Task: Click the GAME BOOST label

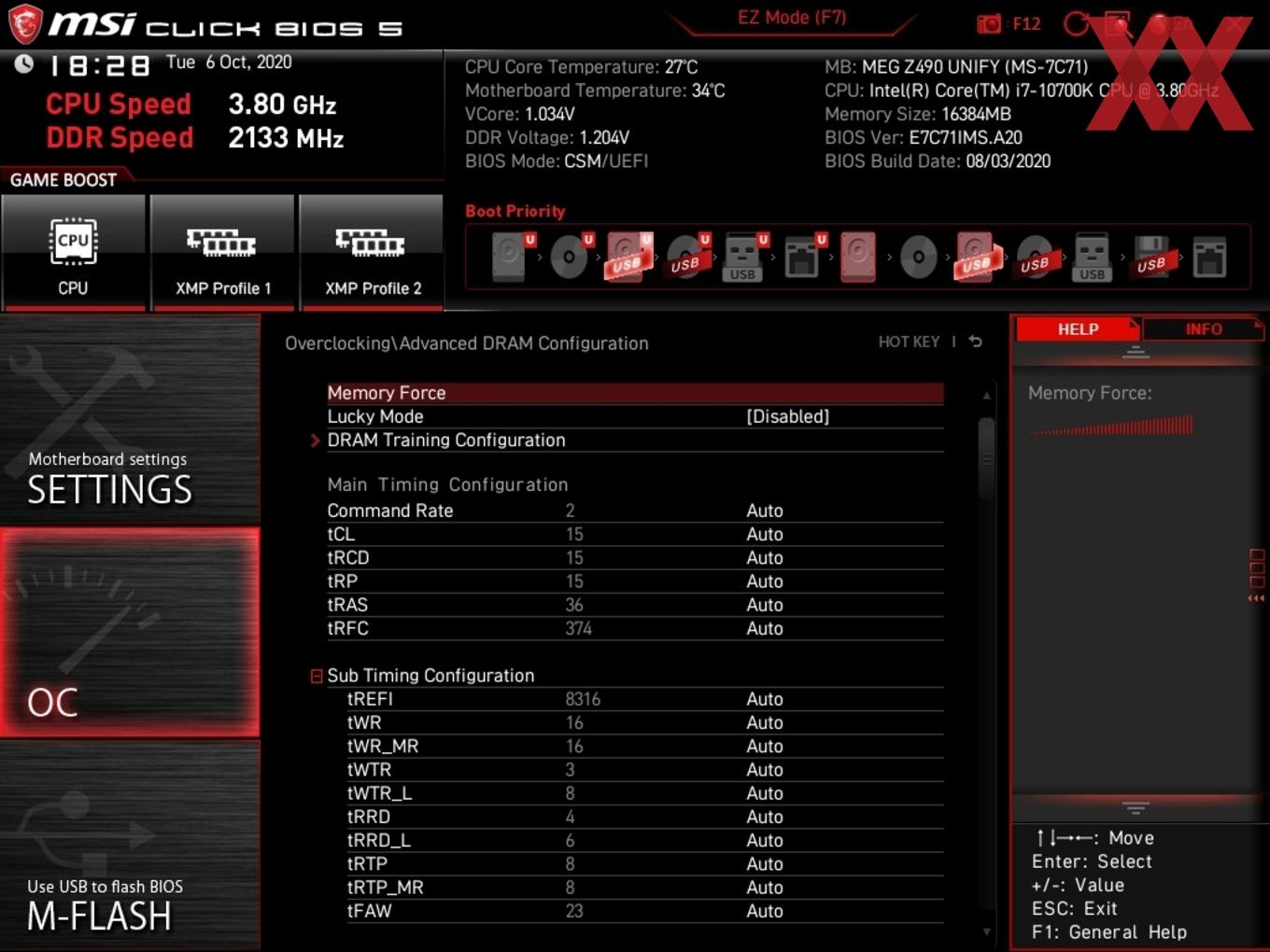Action: click(63, 180)
